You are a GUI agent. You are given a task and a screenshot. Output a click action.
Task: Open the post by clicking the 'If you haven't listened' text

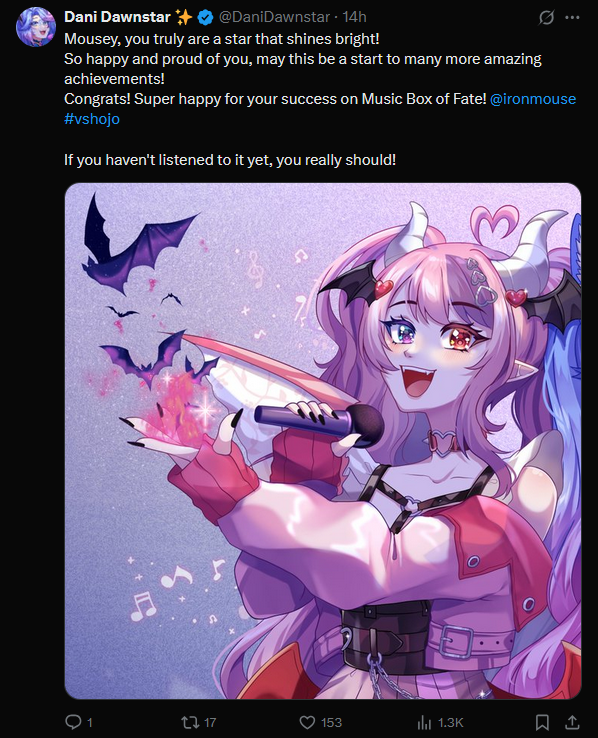pyautogui.click(x=230, y=160)
